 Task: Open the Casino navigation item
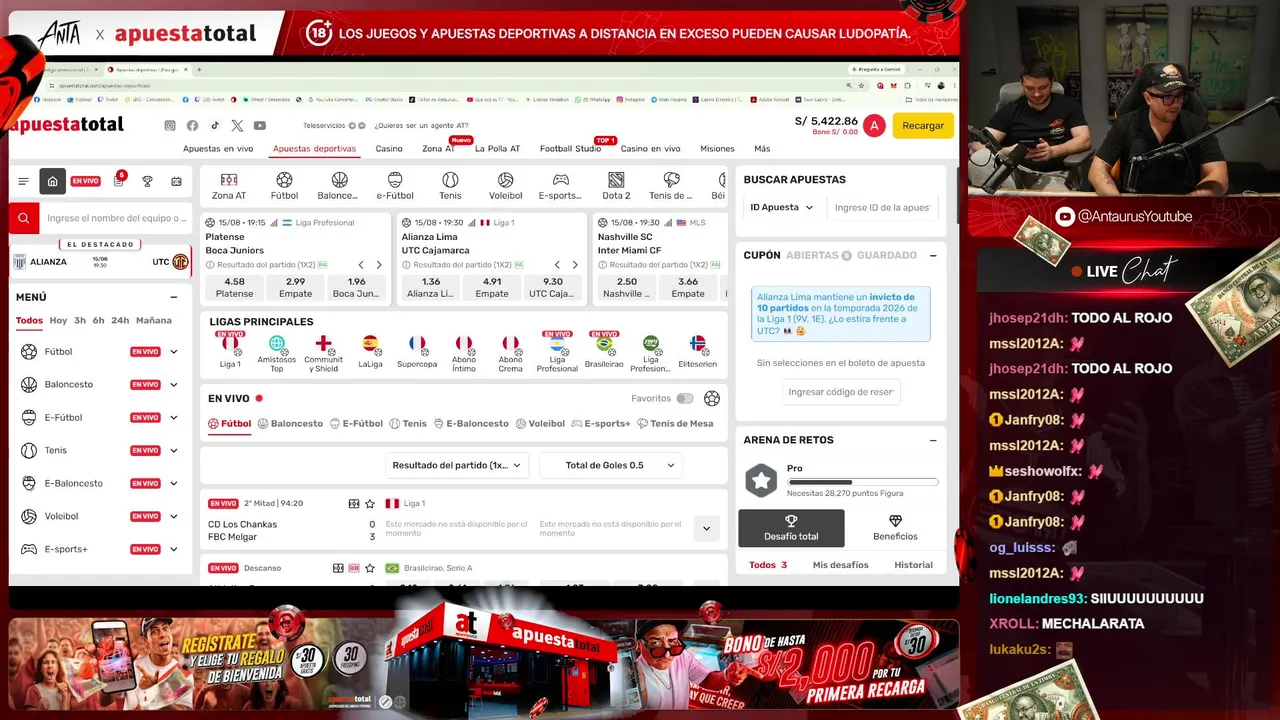389,149
